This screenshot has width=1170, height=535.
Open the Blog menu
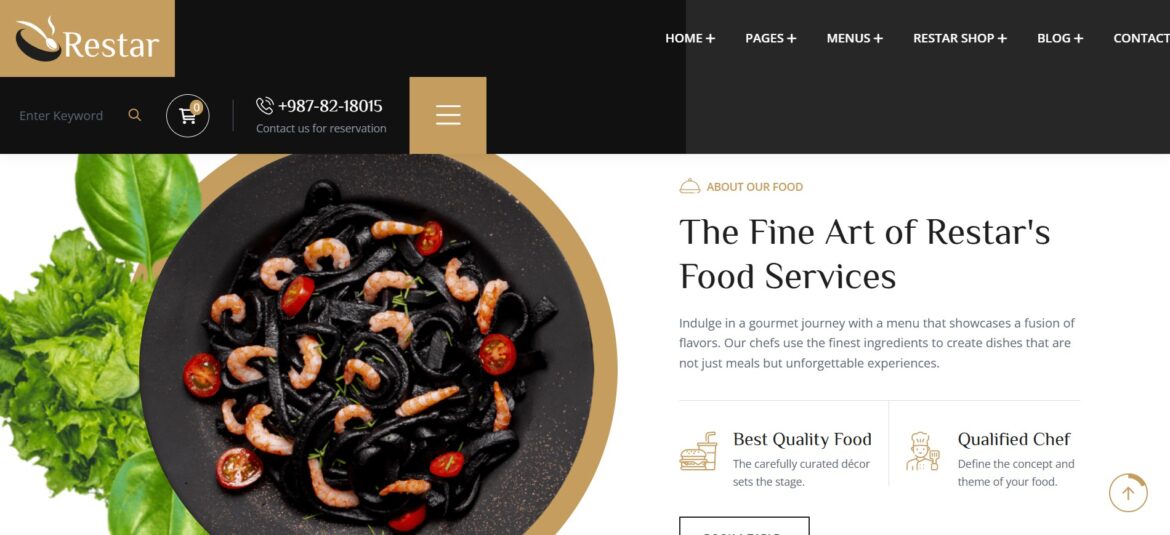click(x=1060, y=38)
